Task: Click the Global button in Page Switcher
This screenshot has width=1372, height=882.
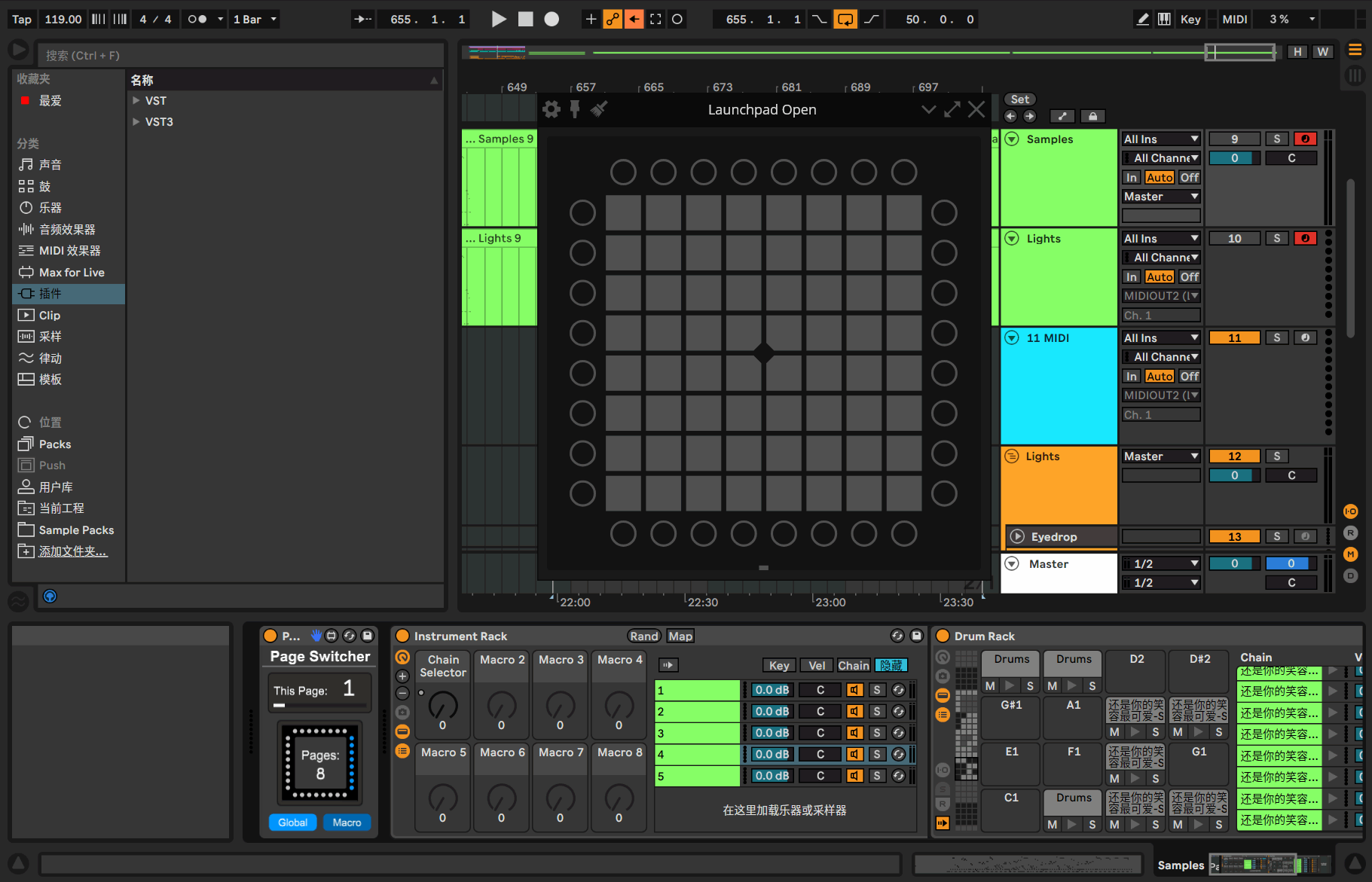Action: pos(292,822)
